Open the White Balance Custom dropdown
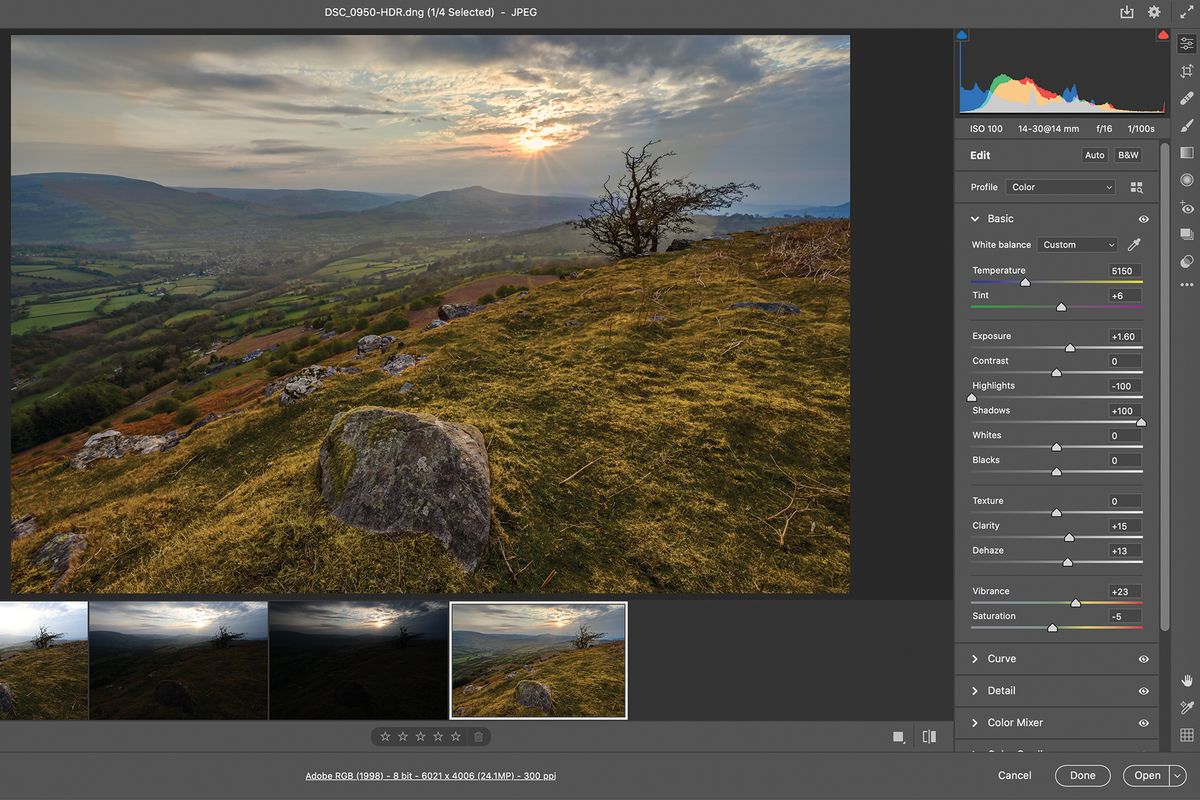This screenshot has height=800, width=1200. (1077, 244)
